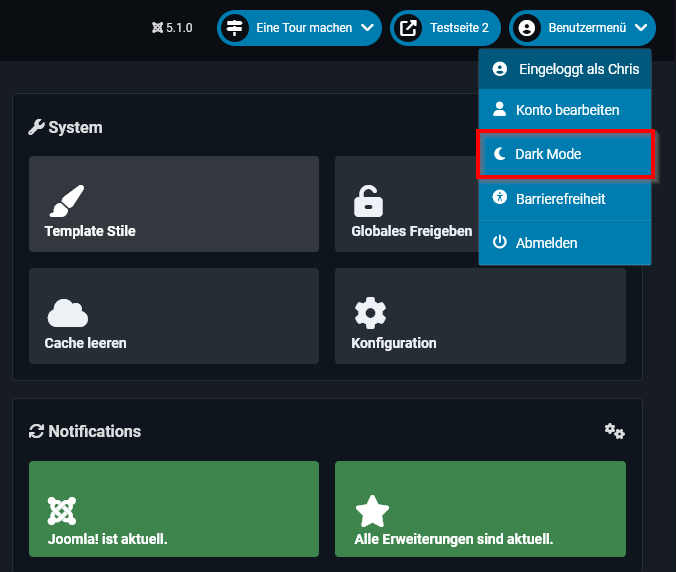This screenshot has width=676, height=572.
Task: Select Konto bearbeiten from user menu
Action: (x=566, y=110)
